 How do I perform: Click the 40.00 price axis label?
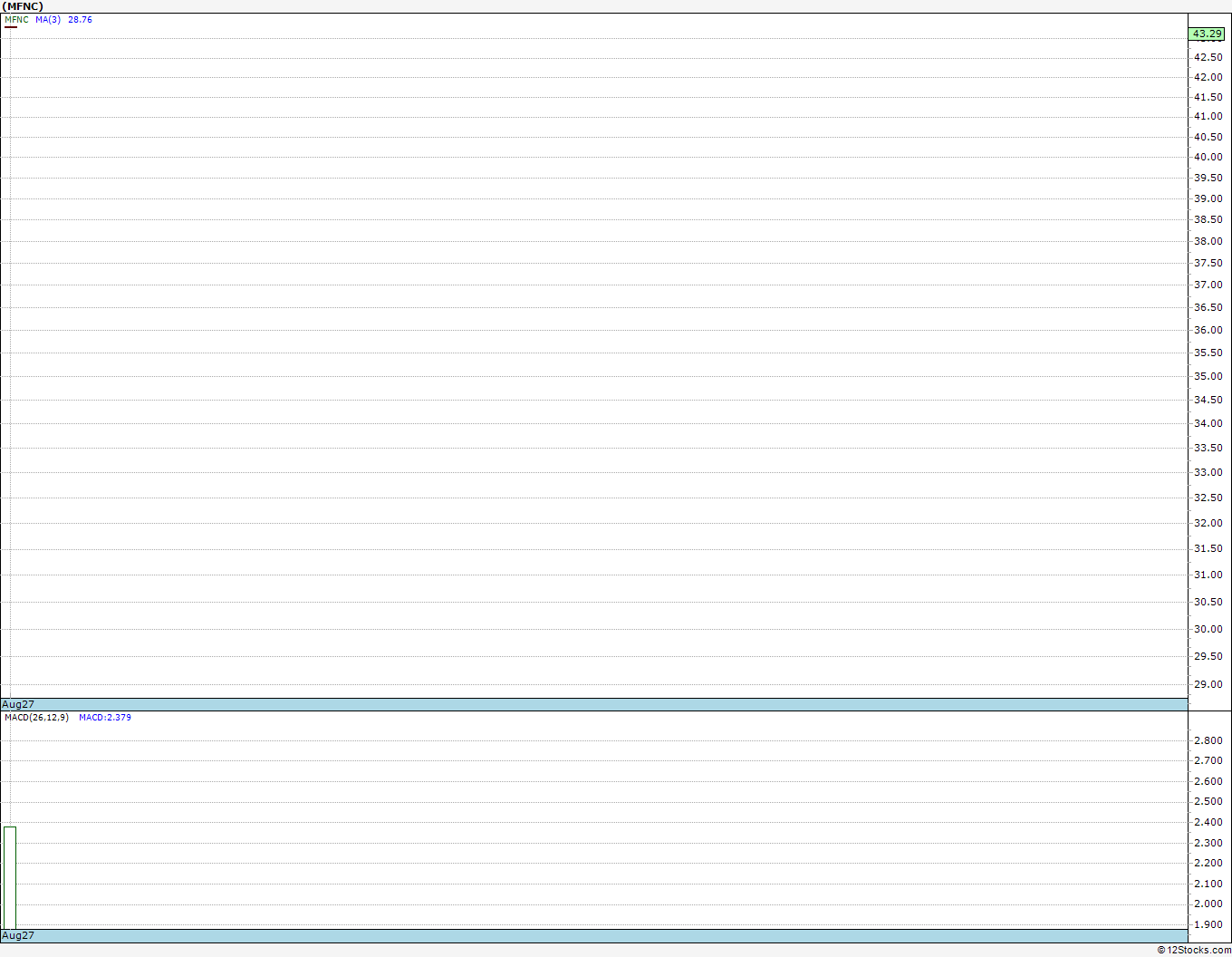pos(1208,157)
